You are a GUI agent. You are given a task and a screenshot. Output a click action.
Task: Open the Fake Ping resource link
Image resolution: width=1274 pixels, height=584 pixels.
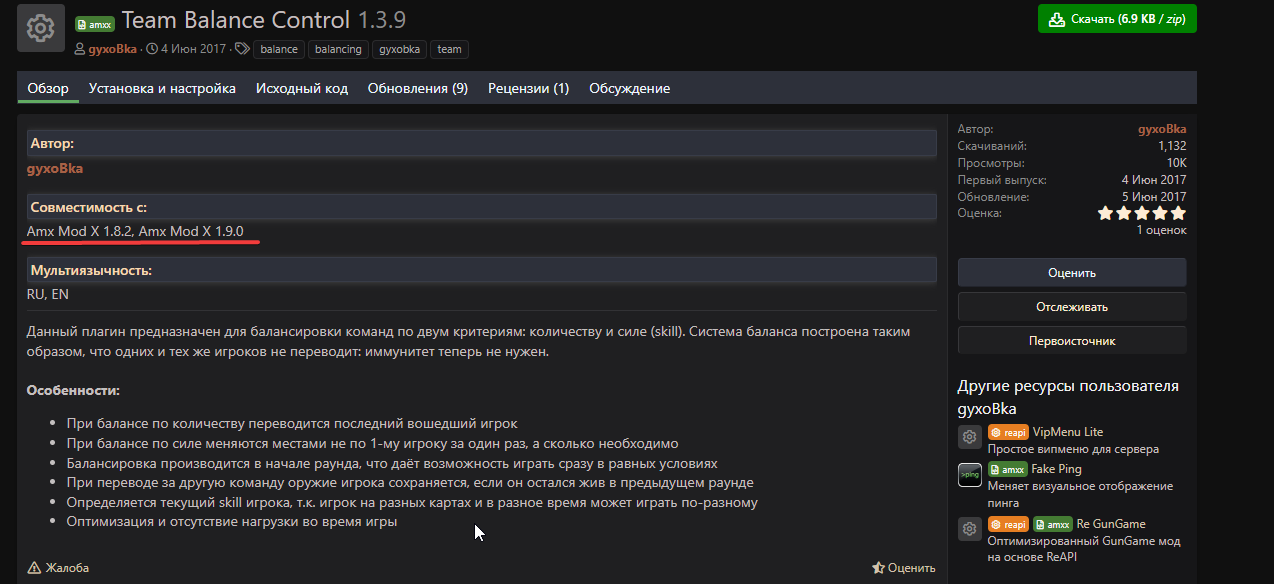point(1056,469)
